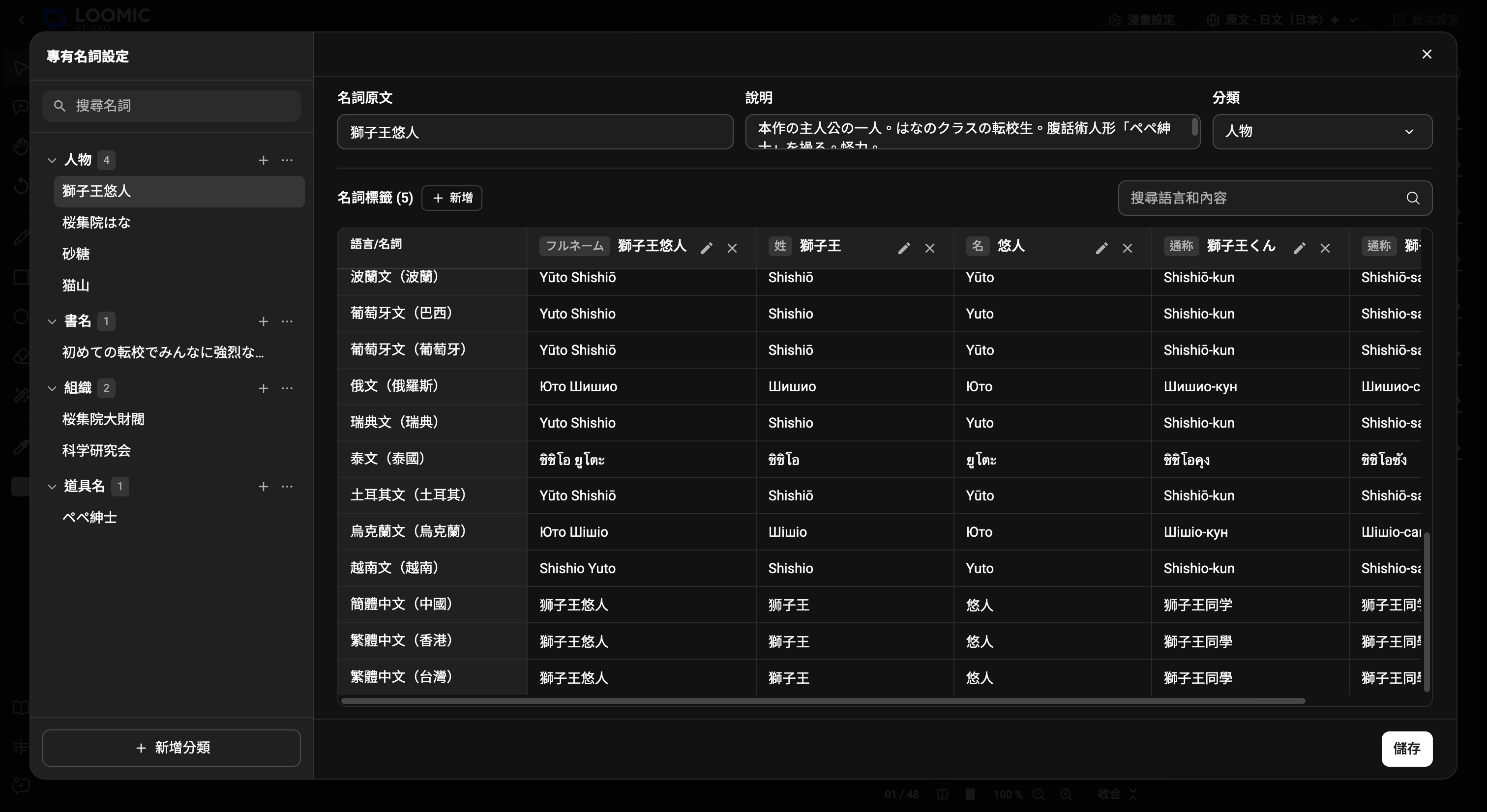Viewport: 1487px width, 812px height.
Task: Collapse the 組織 category
Action: click(52, 388)
